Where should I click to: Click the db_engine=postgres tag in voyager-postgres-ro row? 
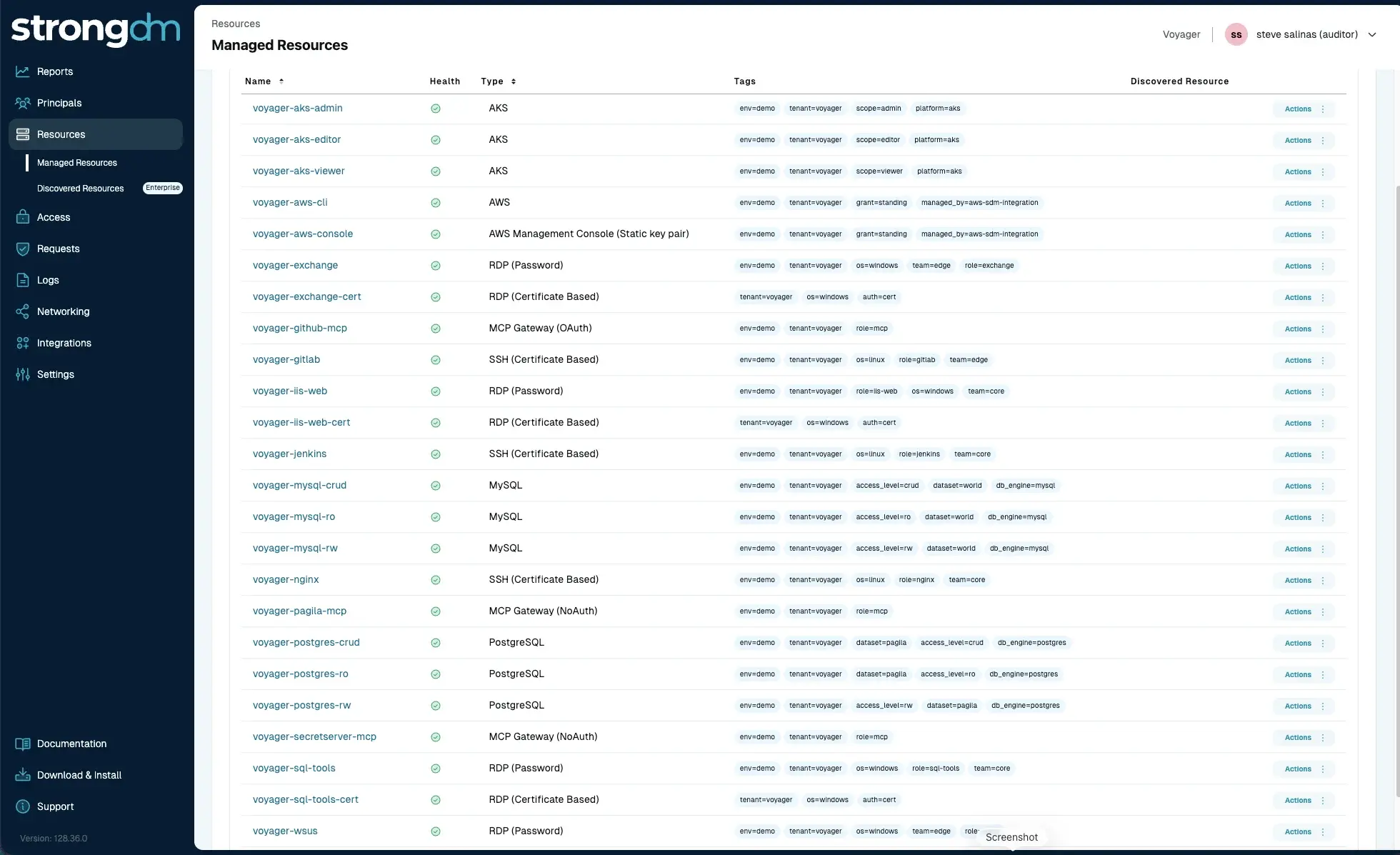click(x=1024, y=674)
